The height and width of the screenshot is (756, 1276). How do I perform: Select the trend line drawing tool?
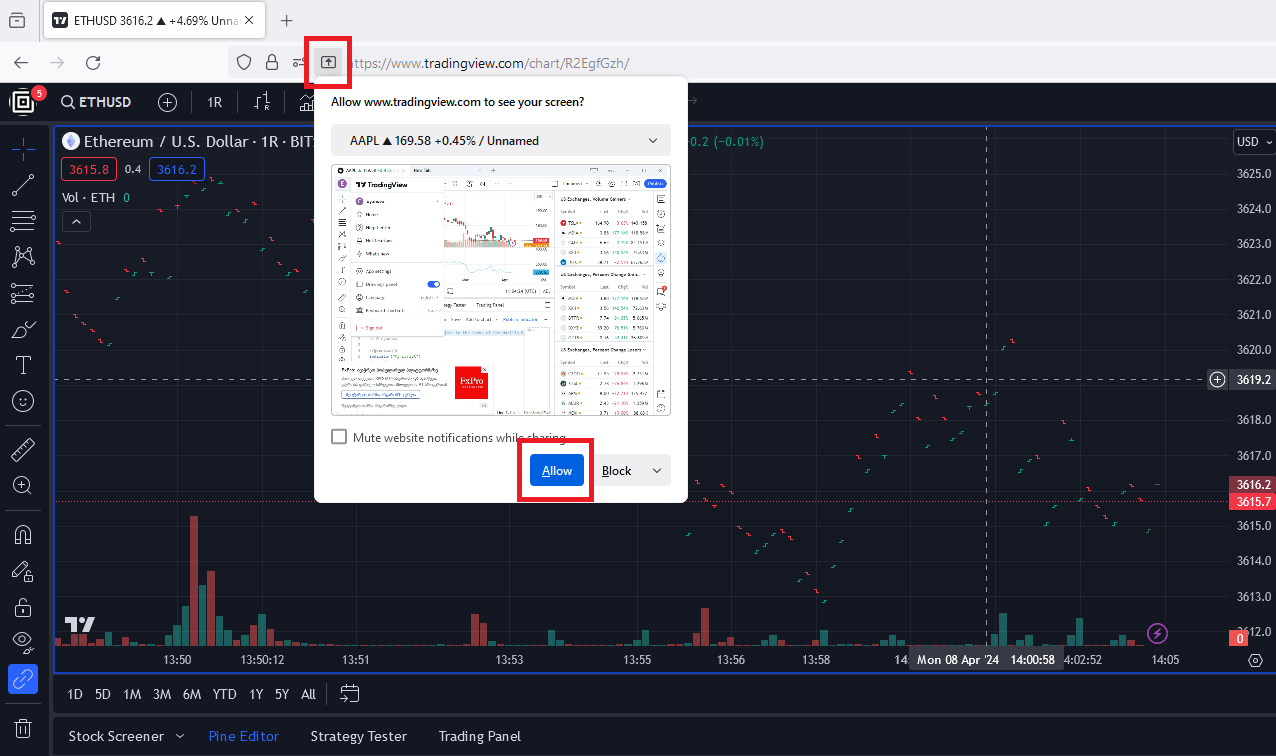tap(23, 185)
